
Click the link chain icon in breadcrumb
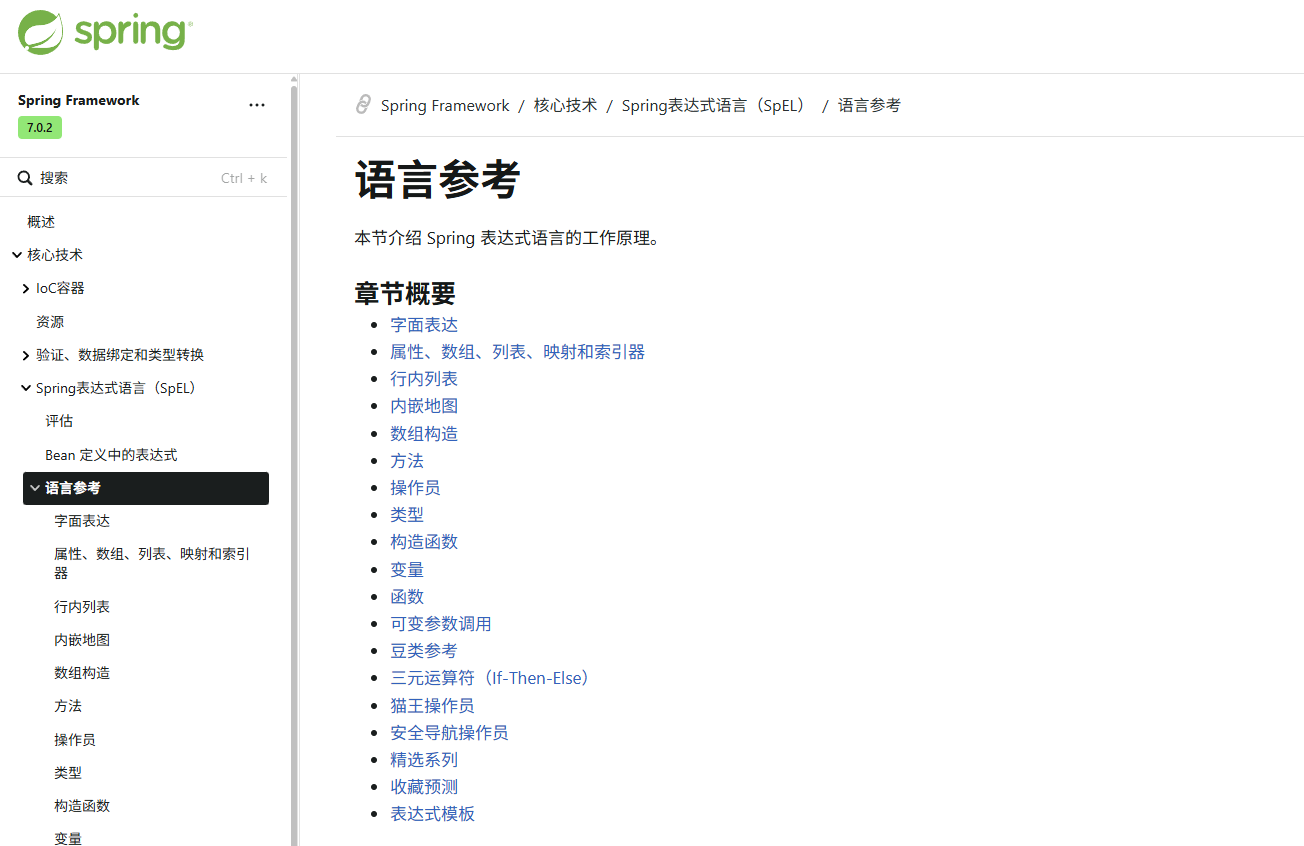[363, 105]
